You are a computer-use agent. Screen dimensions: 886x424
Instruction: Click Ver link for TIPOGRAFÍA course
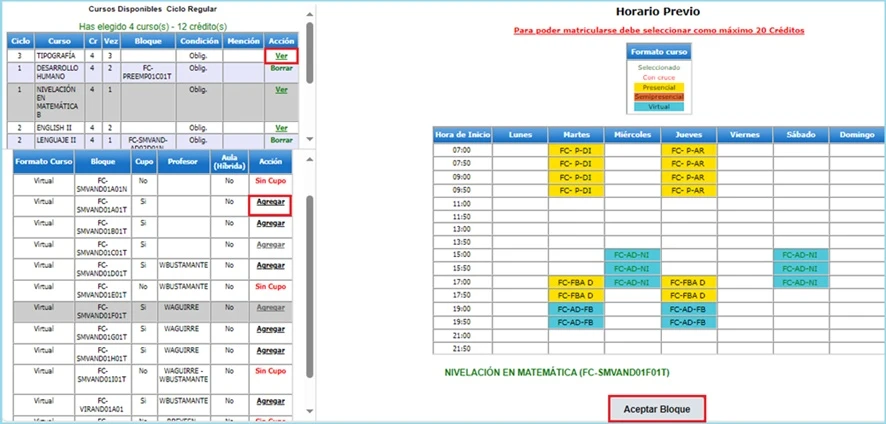[281, 56]
